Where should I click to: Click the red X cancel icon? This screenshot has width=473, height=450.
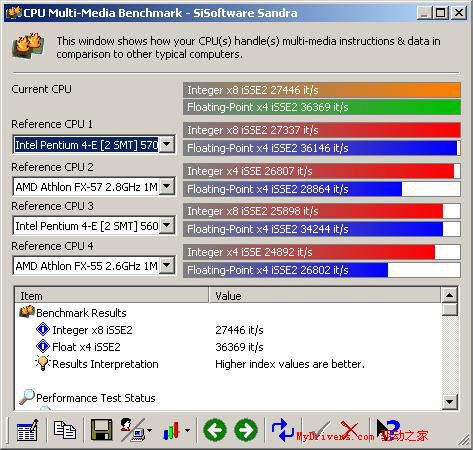(x=350, y=430)
